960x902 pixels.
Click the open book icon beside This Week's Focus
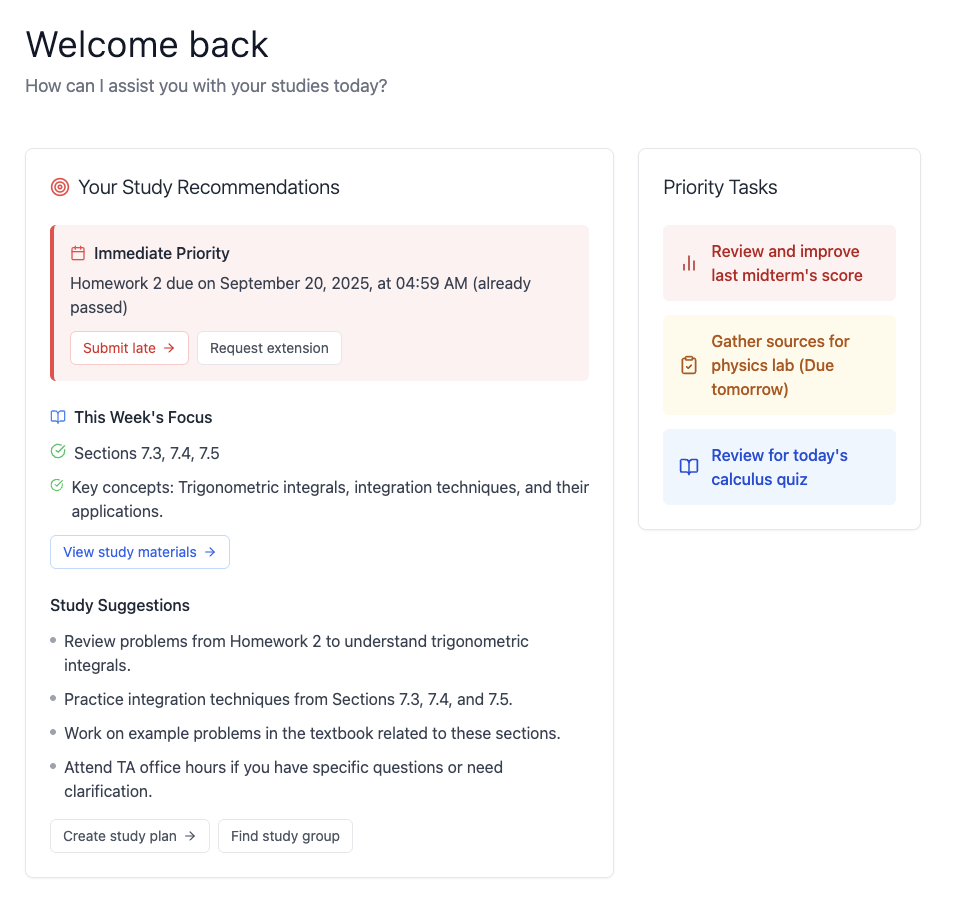pos(57,417)
